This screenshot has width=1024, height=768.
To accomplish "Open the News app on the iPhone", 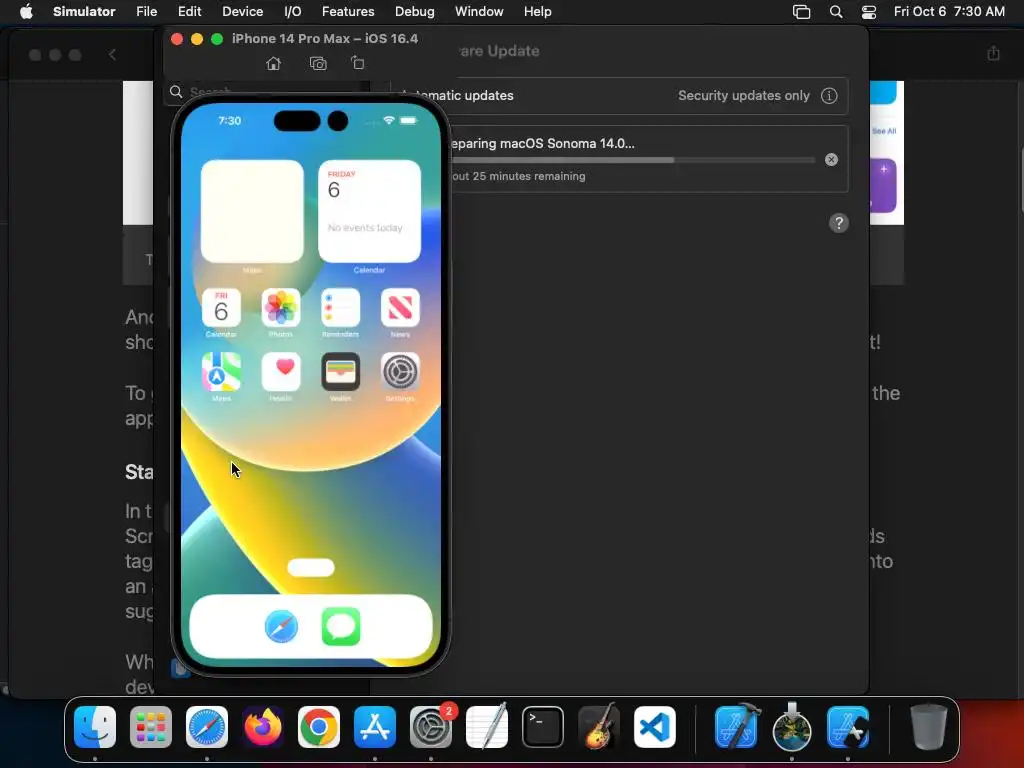I will pyautogui.click(x=400, y=308).
